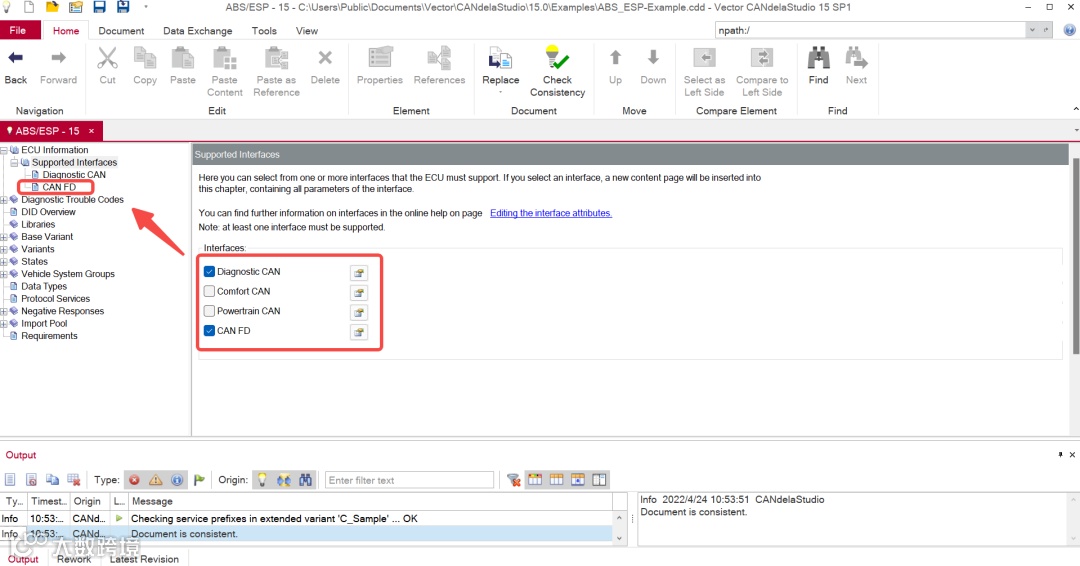1080x566 pixels.
Task: Select DID Overview in the tree
Action: tap(48, 212)
